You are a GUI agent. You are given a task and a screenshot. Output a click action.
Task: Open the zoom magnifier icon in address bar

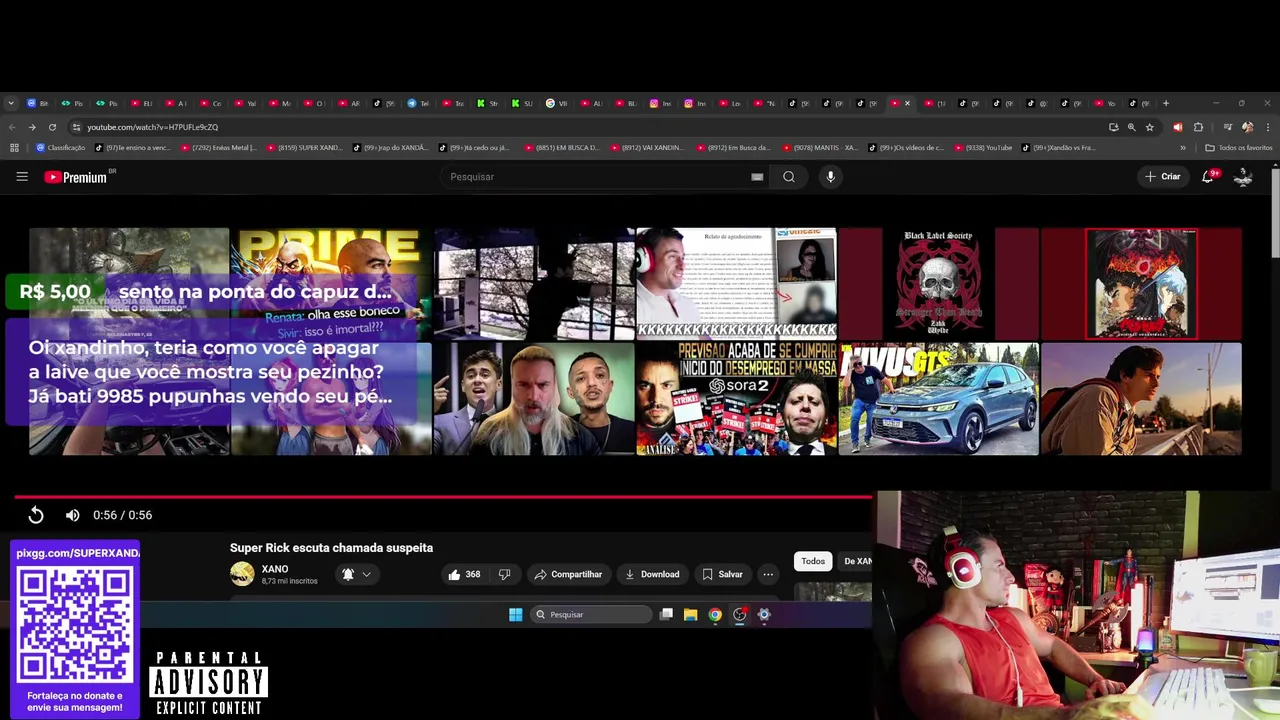coord(1131,127)
